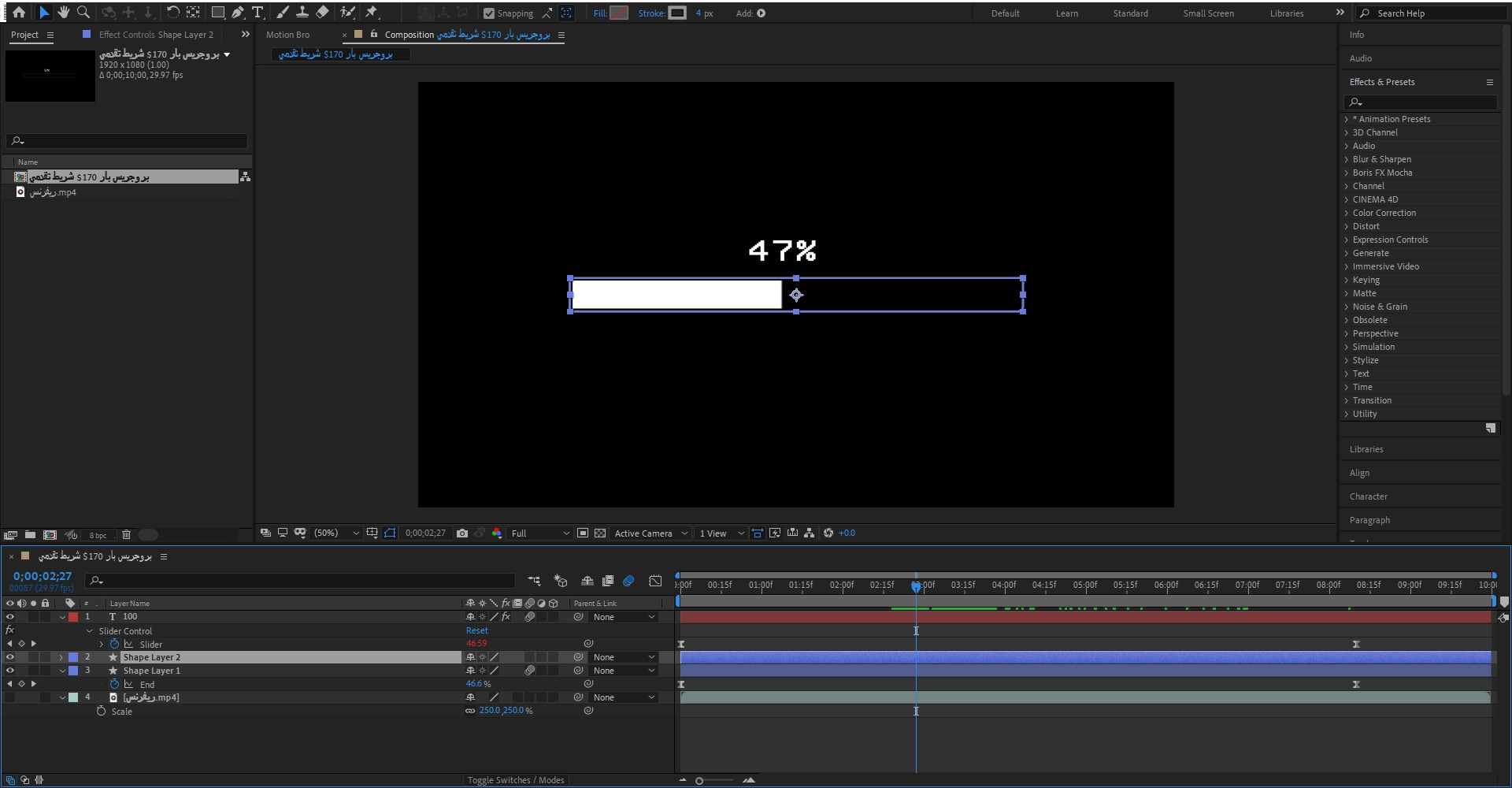Screen dimensions: 1512x788
Task: Toggle the transparency grid icon
Action: point(600,533)
